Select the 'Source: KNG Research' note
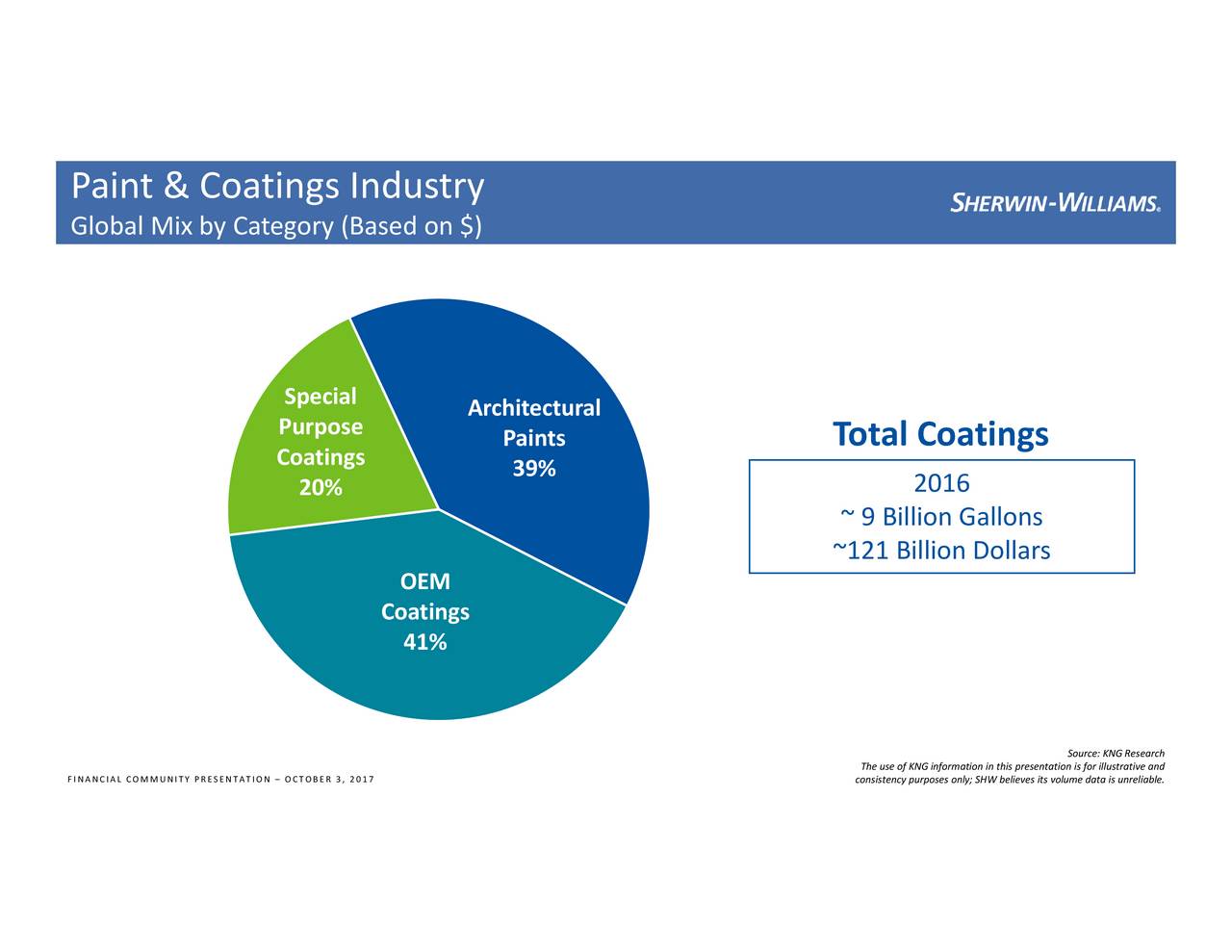 click(1116, 754)
